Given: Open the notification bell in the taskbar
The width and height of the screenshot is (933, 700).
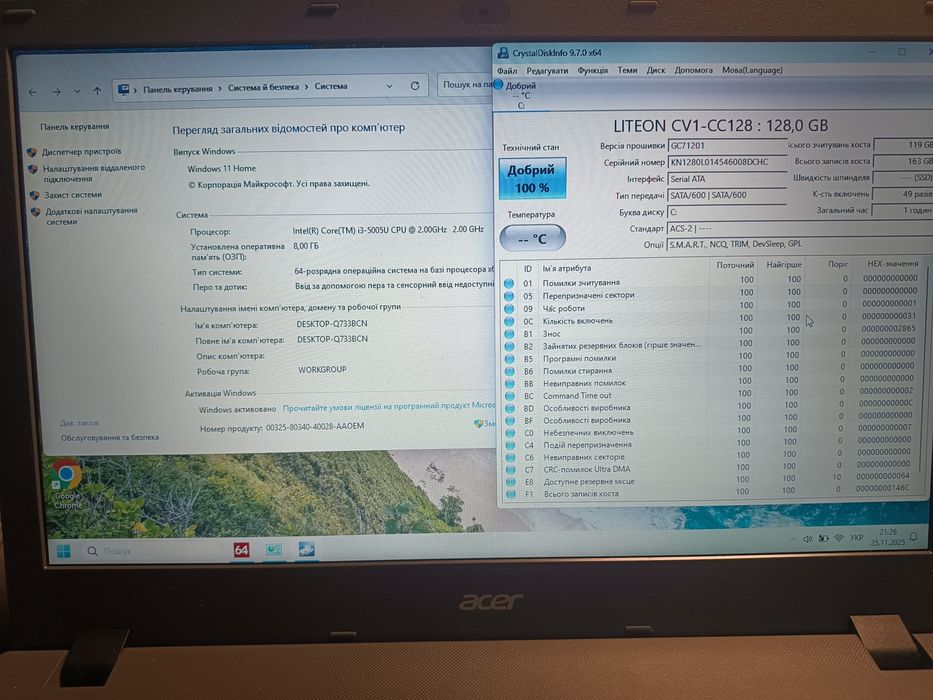Looking at the screenshot, I should click(914, 536).
